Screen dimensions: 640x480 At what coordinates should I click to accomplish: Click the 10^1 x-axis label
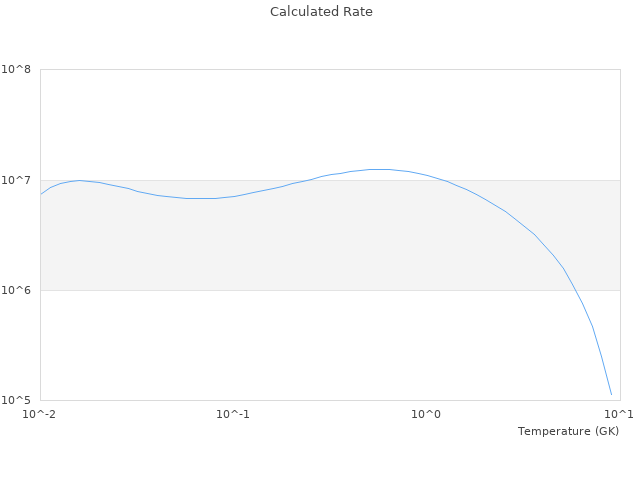(619, 414)
